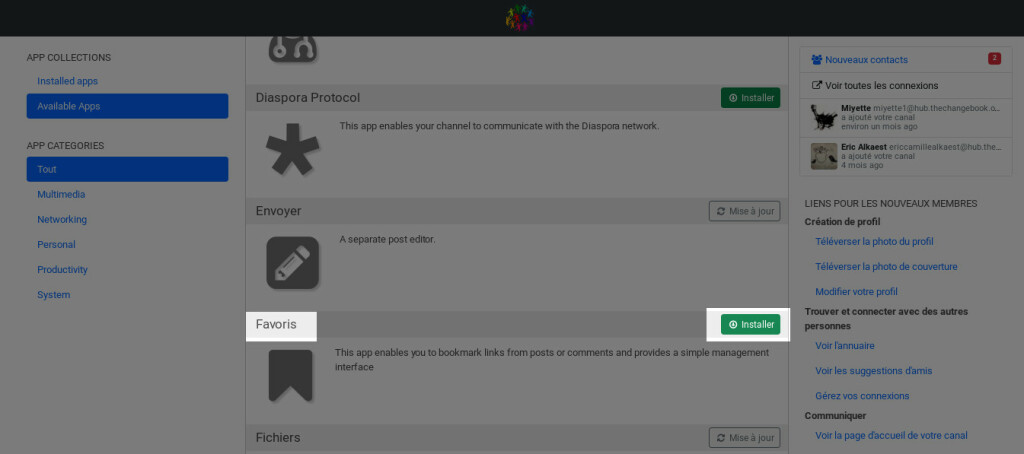
Task: Click the Favoris bookmark app icon
Action: [291, 376]
